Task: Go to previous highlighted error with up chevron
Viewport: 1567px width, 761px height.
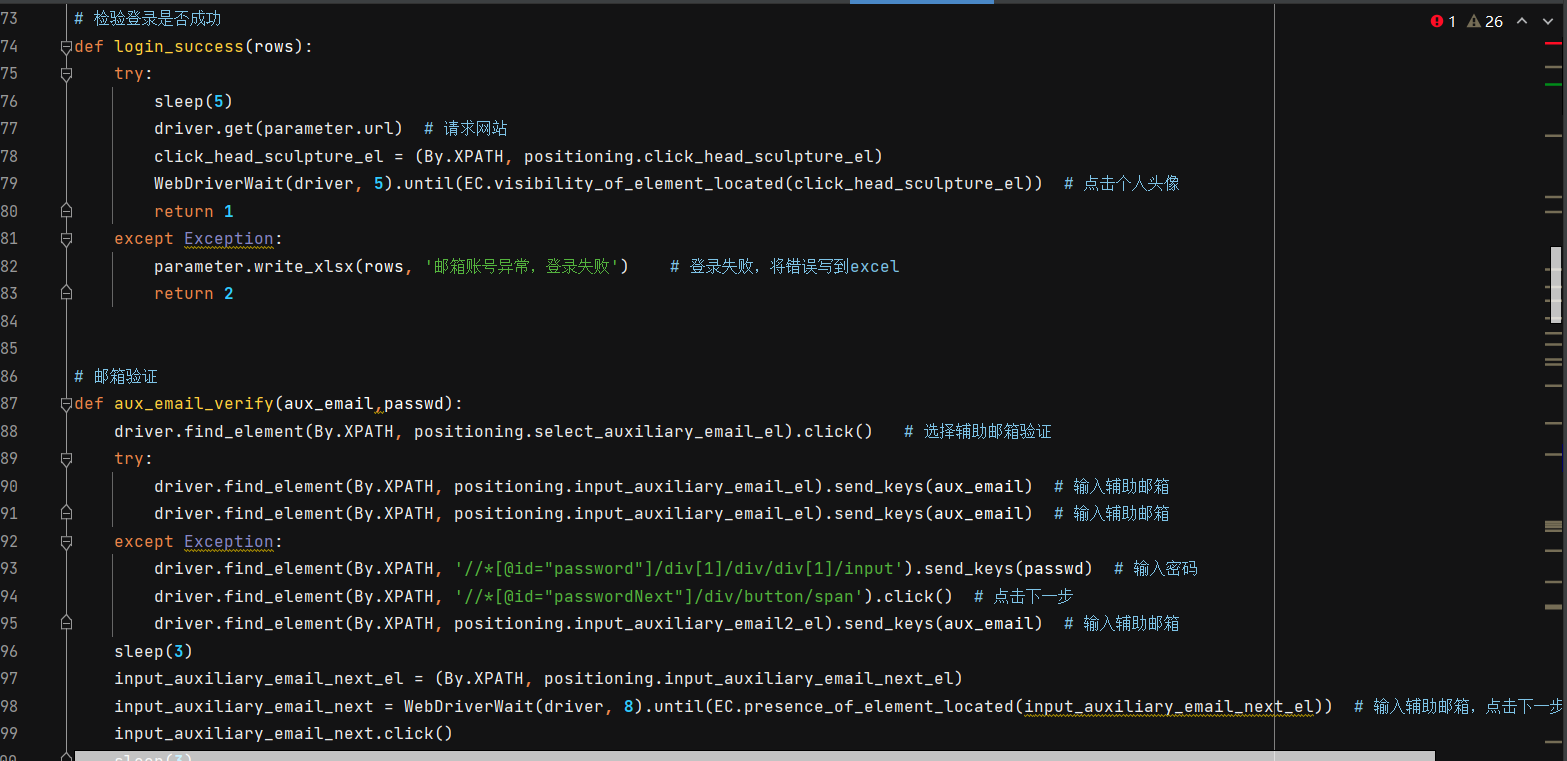Action: (1522, 21)
